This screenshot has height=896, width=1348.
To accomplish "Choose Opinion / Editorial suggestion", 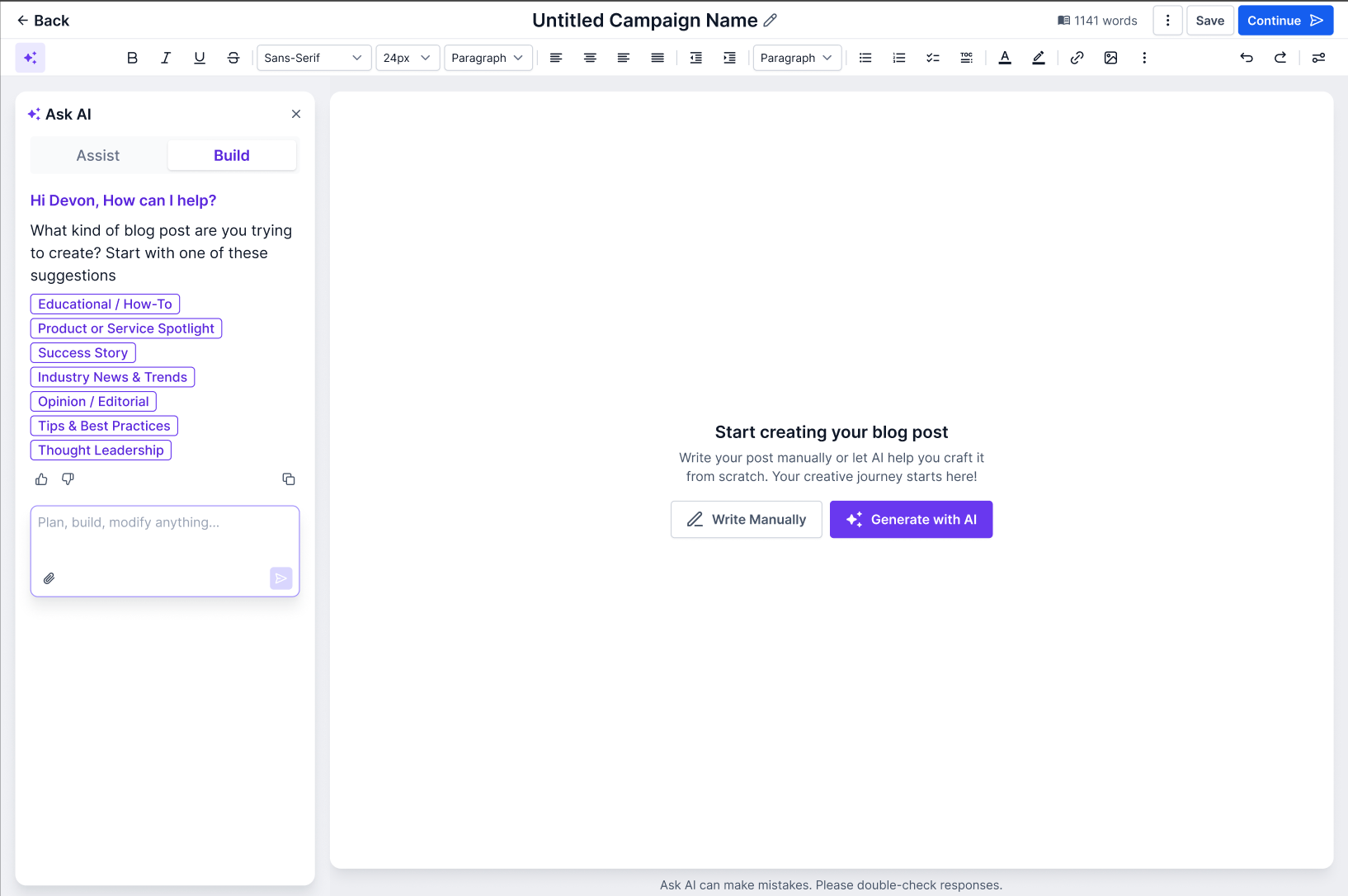I will (93, 402).
